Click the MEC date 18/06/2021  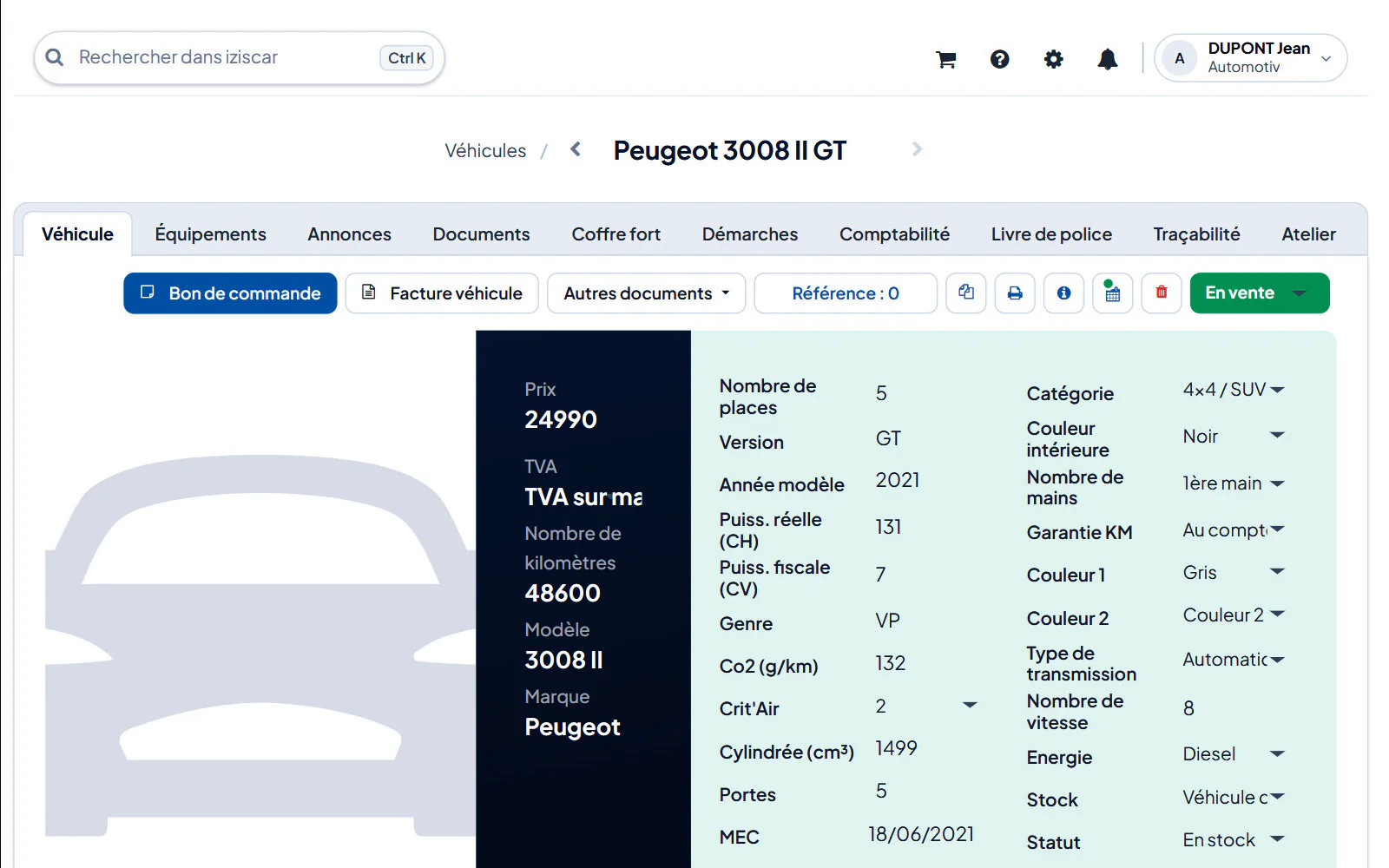point(921,834)
